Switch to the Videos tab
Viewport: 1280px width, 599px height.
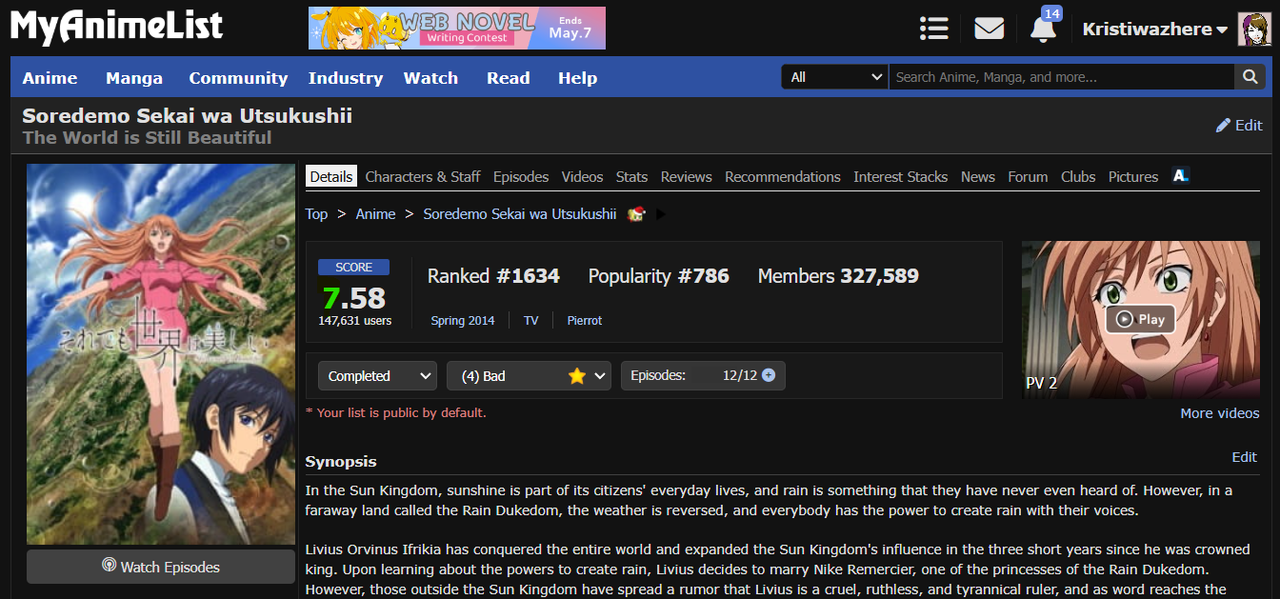pyautogui.click(x=582, y=176)
